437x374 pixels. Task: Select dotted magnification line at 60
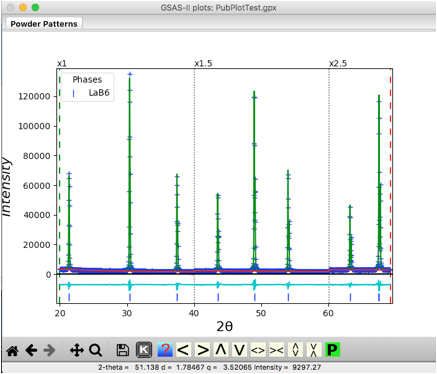(x=329, y=187)
